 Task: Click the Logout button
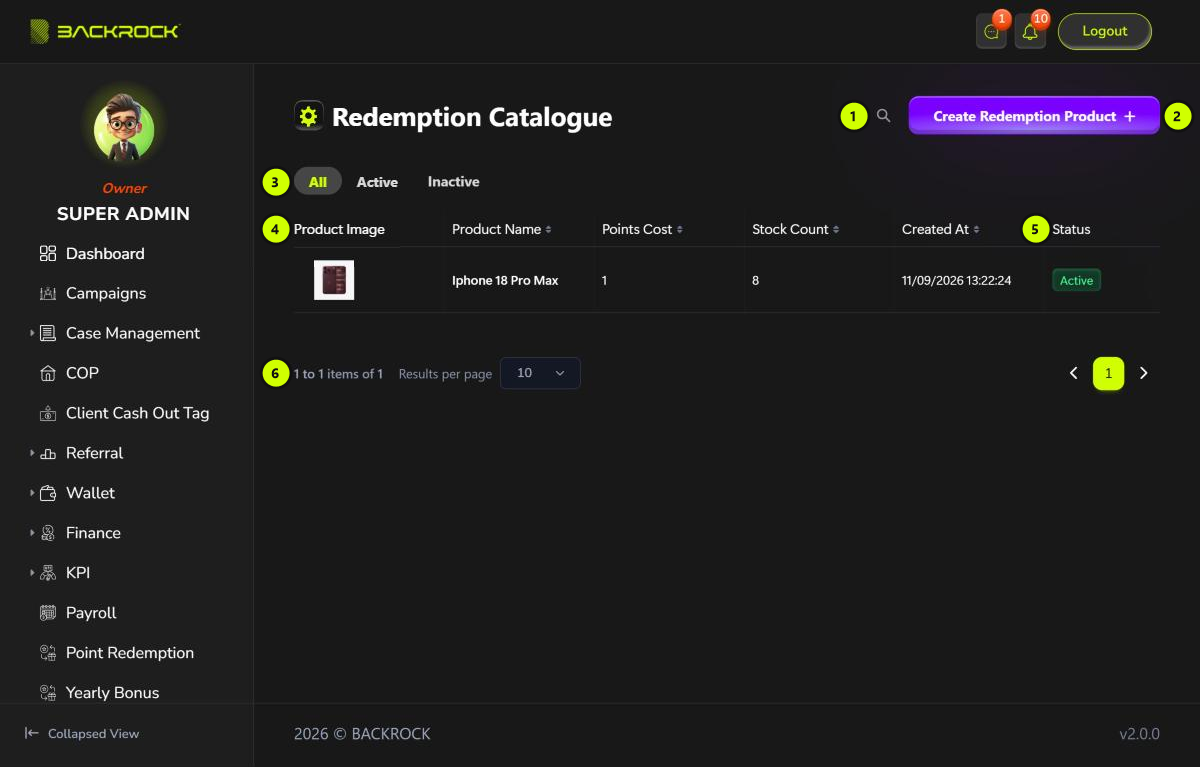pyautogui.click(x=1105, y=31)
